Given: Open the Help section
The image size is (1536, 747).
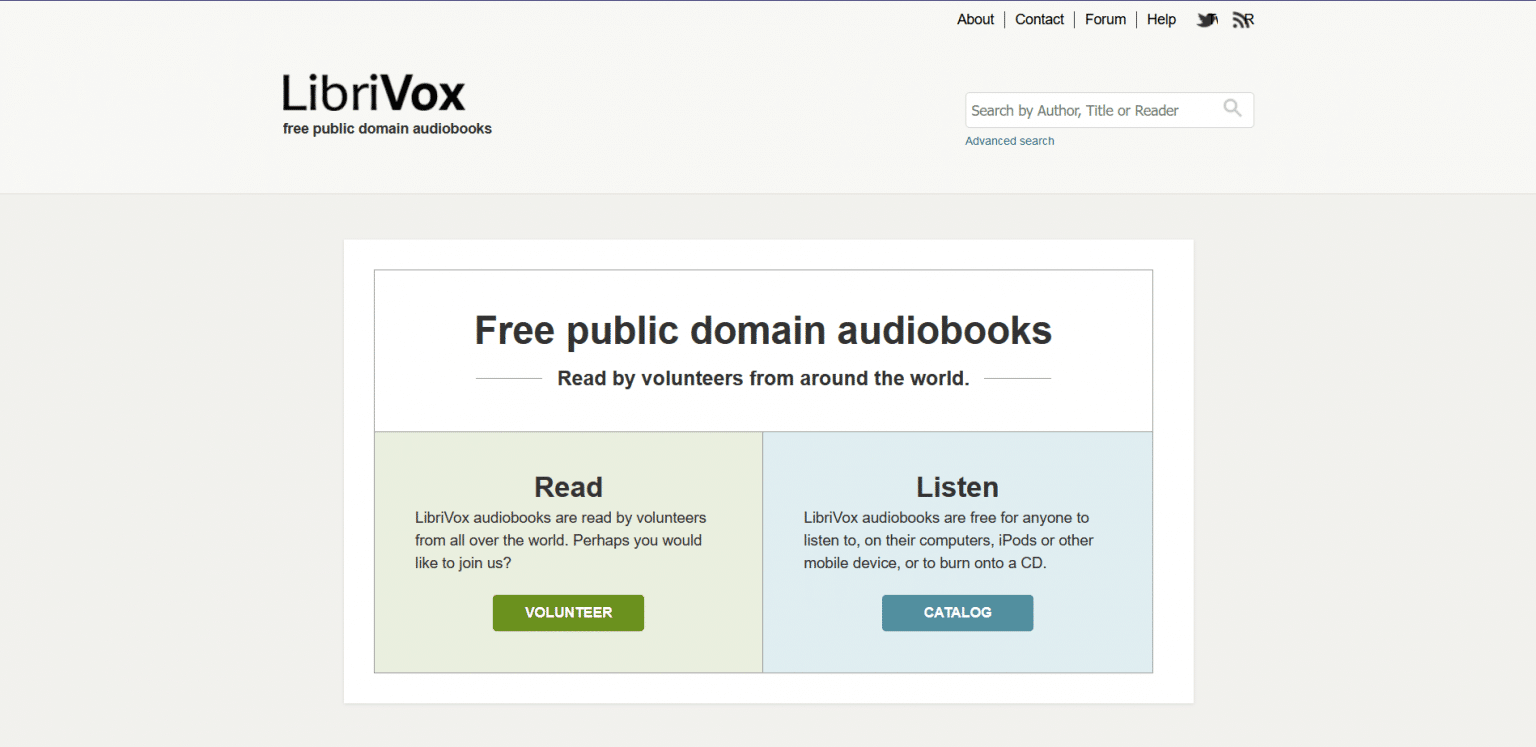Looking at the screenshot, I should click(x=1161, y=19).
